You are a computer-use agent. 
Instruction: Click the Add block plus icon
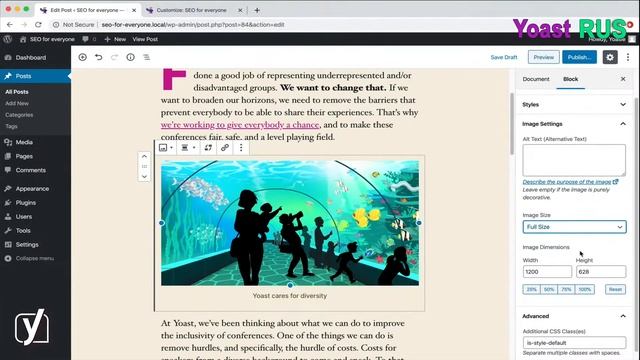tap(82, 57)
